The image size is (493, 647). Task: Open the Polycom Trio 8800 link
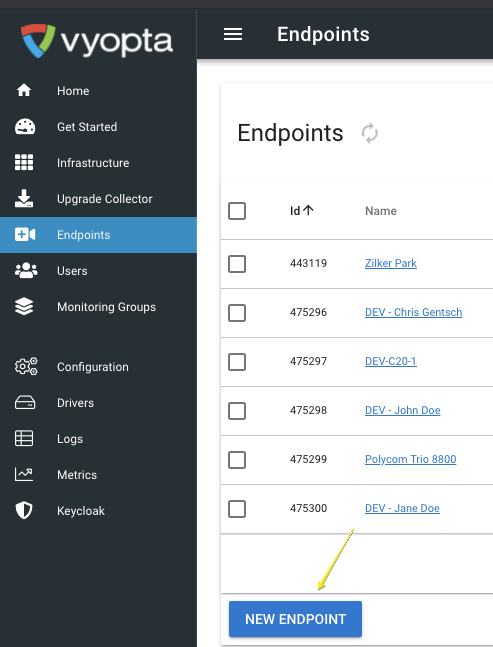pyautogui.click(x=410, y=459)
